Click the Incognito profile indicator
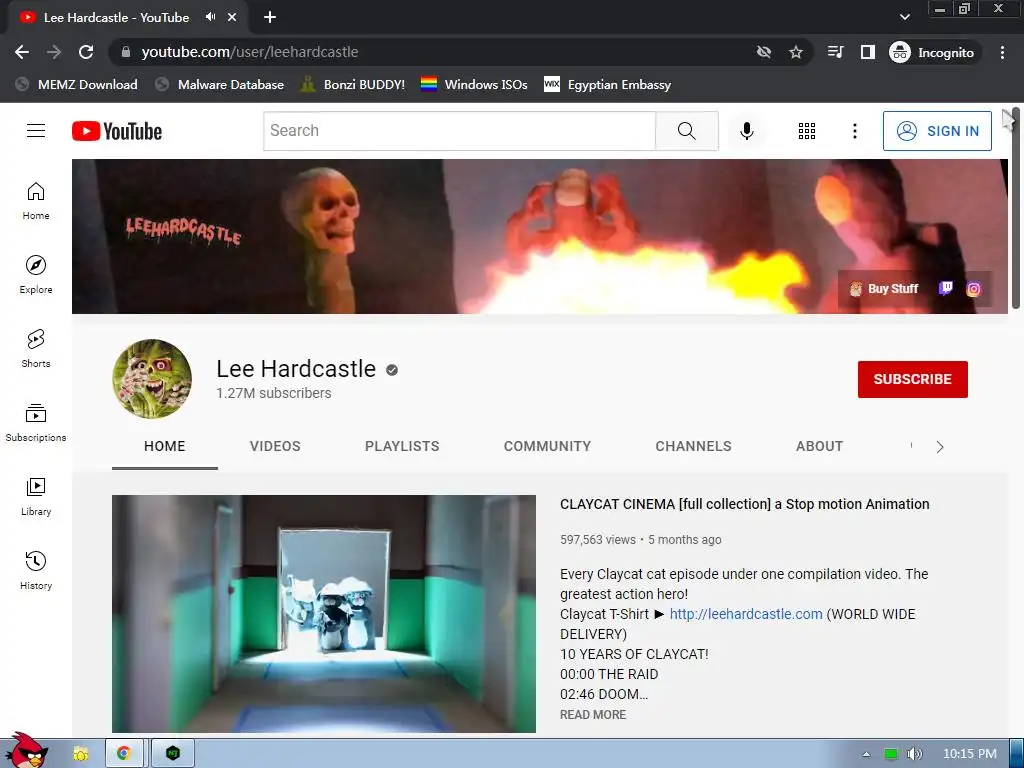The width and height of the screenshot is (1024, 768). click(x=932, y=52)
